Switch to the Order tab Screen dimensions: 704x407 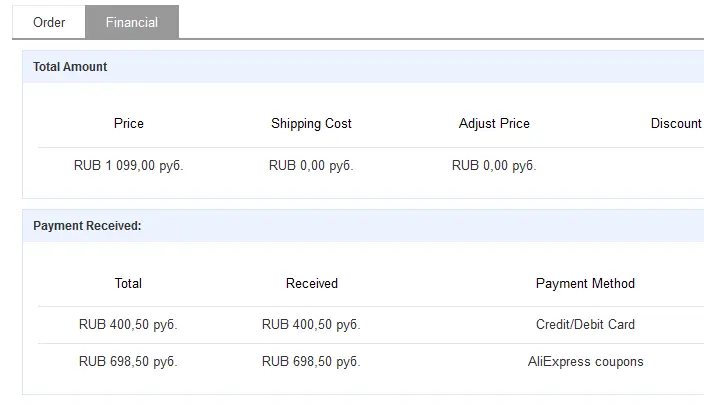49,22
